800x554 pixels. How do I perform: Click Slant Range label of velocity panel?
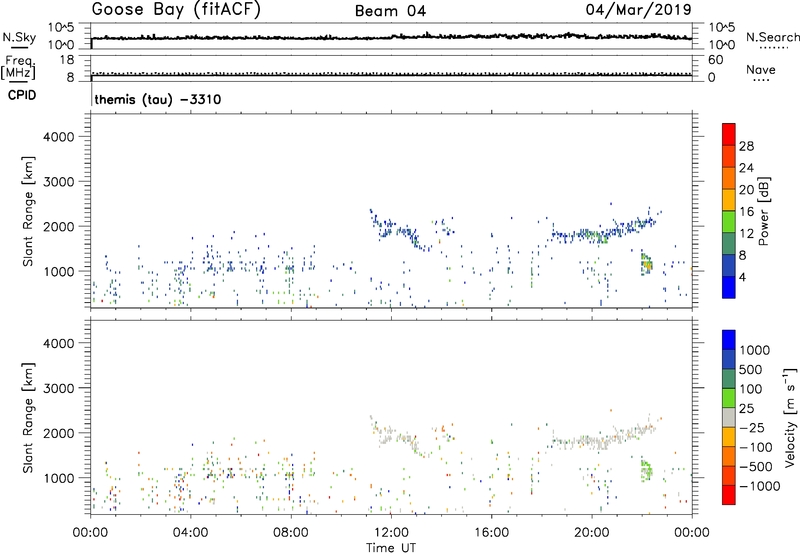[x=28, y=418]
